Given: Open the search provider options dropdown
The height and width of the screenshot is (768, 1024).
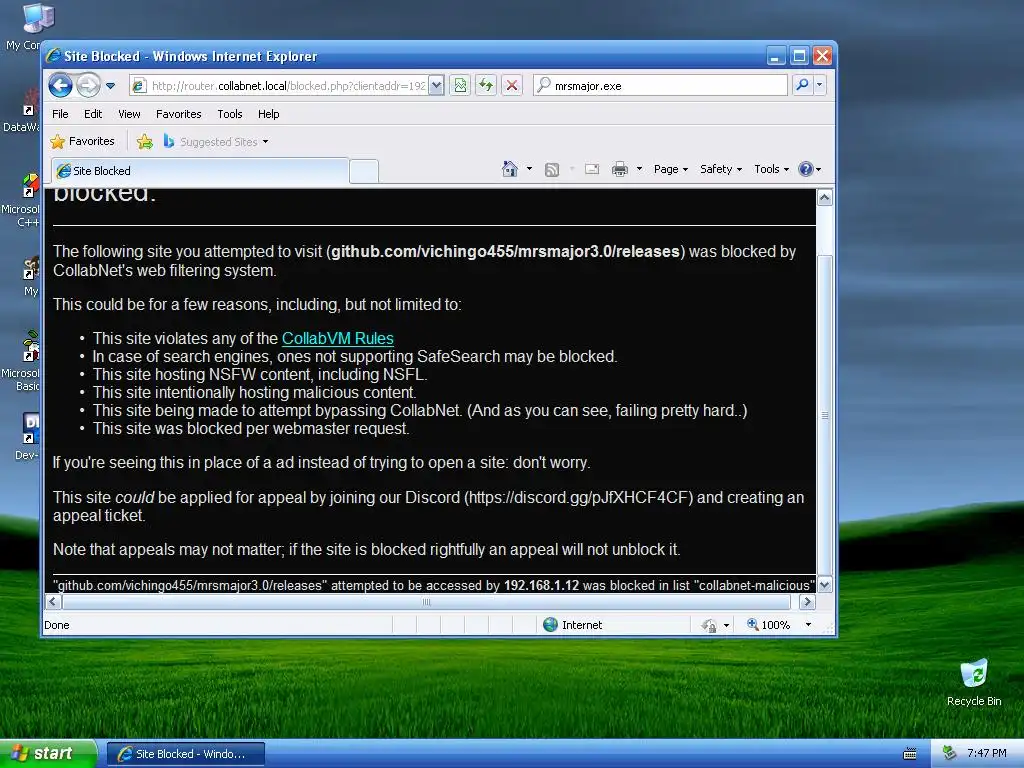Looking at the screenshot, I should (x=820, y=86).
